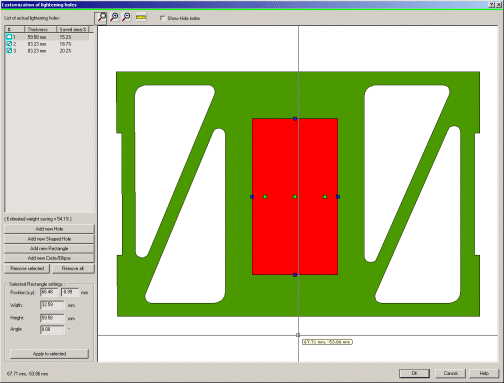The image size is (504, 383).
Task: Sort list by Saved area % column header
Action: (72, 29)
